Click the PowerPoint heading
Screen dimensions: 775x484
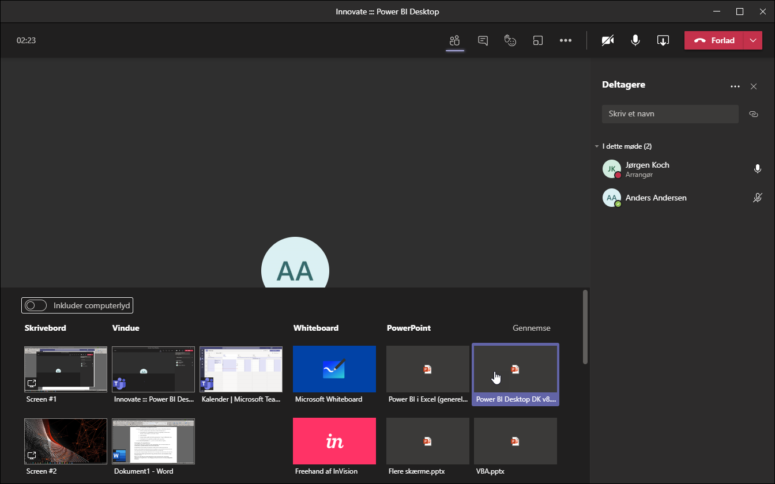pos(409,328)
